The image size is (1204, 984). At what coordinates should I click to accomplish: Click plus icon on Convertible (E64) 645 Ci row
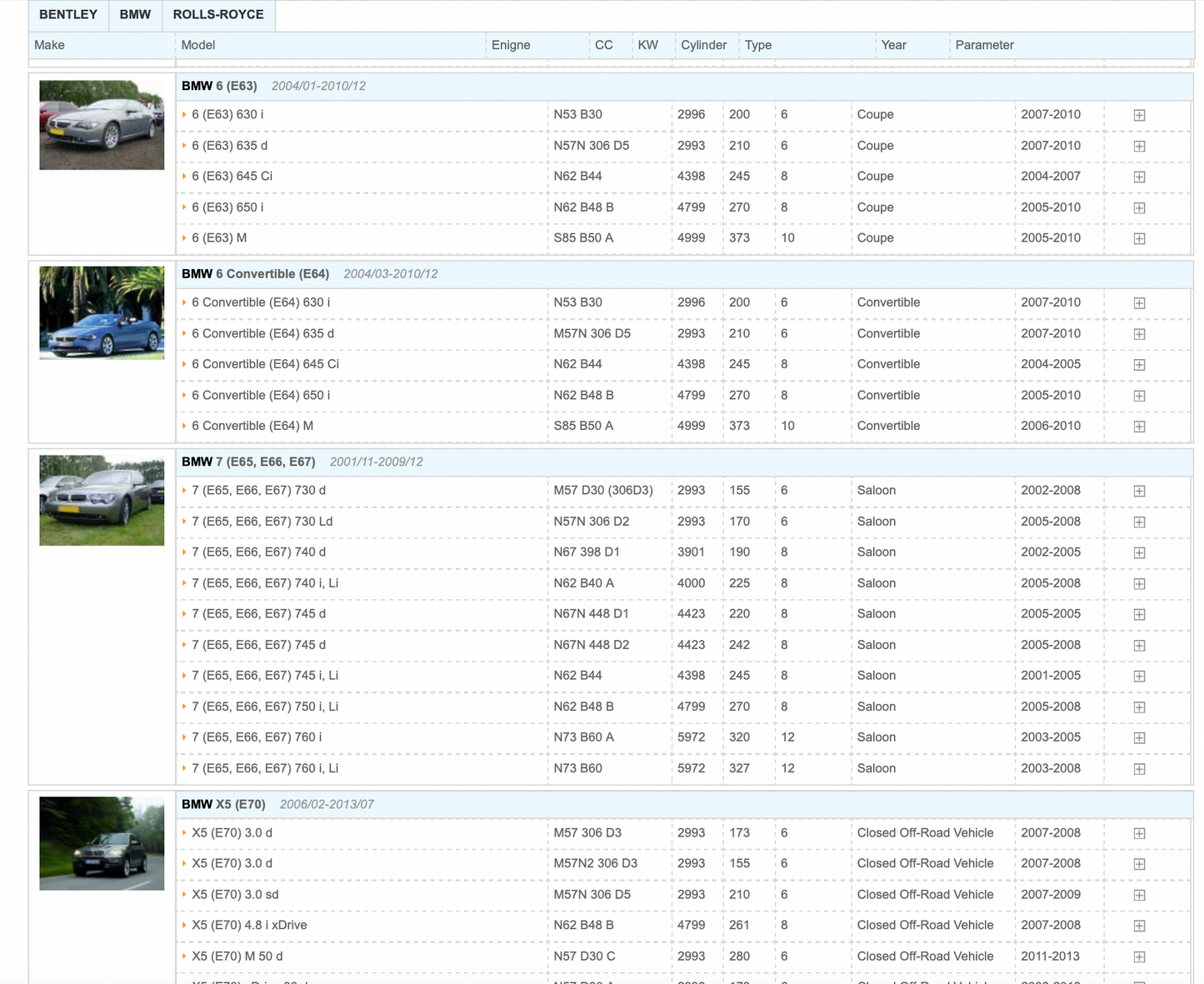1139,365
